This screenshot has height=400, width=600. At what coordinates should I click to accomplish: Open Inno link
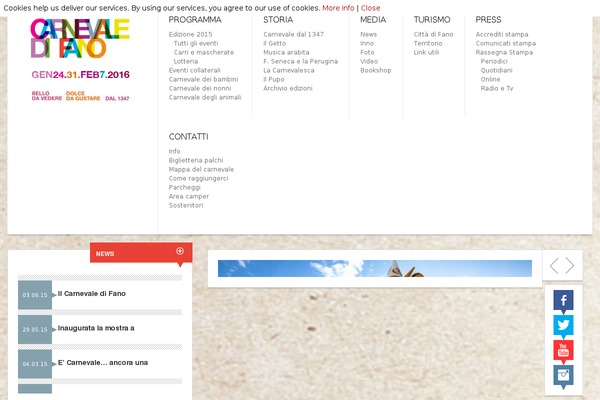tap(367, 43)
